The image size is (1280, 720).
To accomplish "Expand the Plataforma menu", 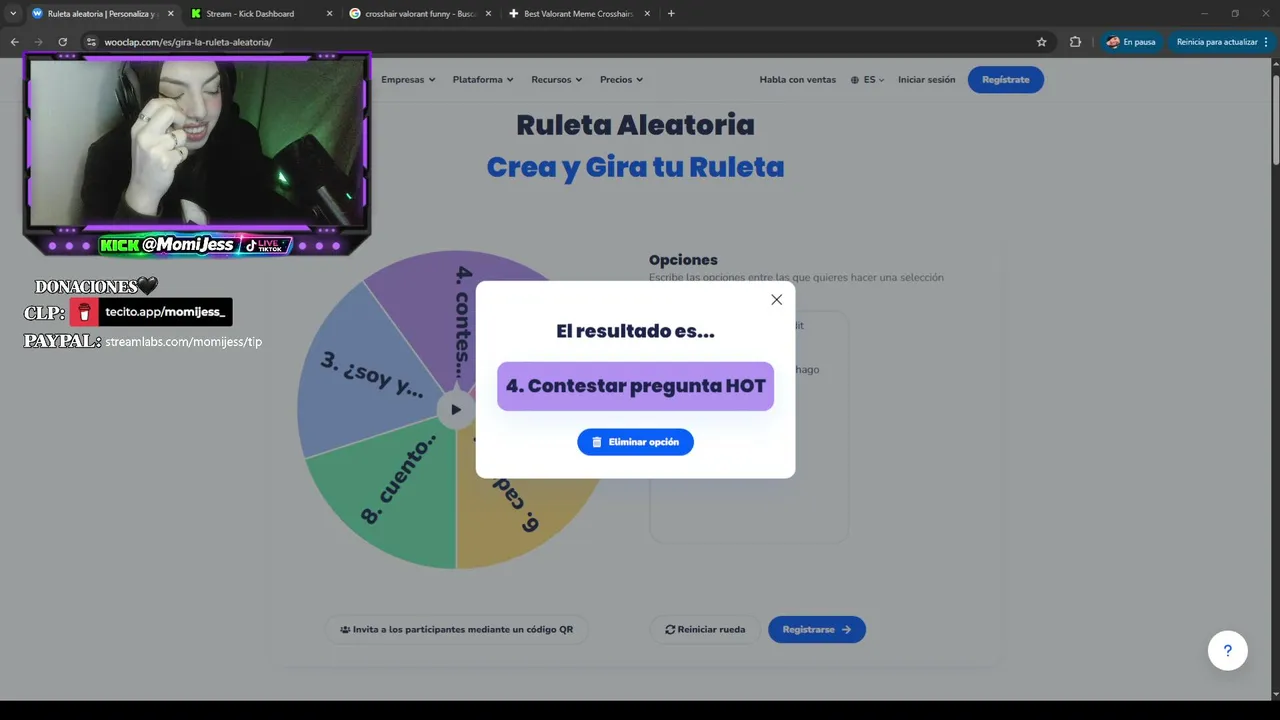I will (483, 80).
